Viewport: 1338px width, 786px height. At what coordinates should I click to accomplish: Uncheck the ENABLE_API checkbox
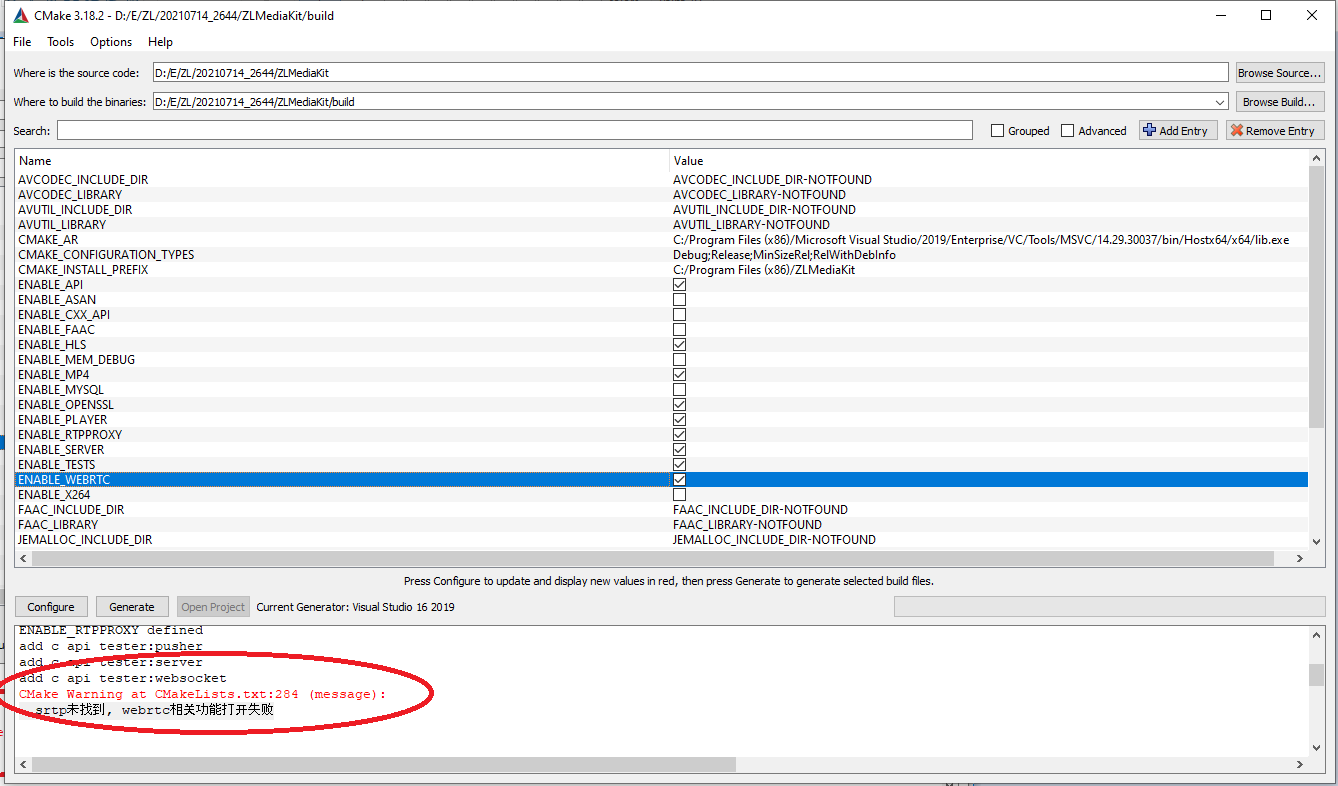680,285
